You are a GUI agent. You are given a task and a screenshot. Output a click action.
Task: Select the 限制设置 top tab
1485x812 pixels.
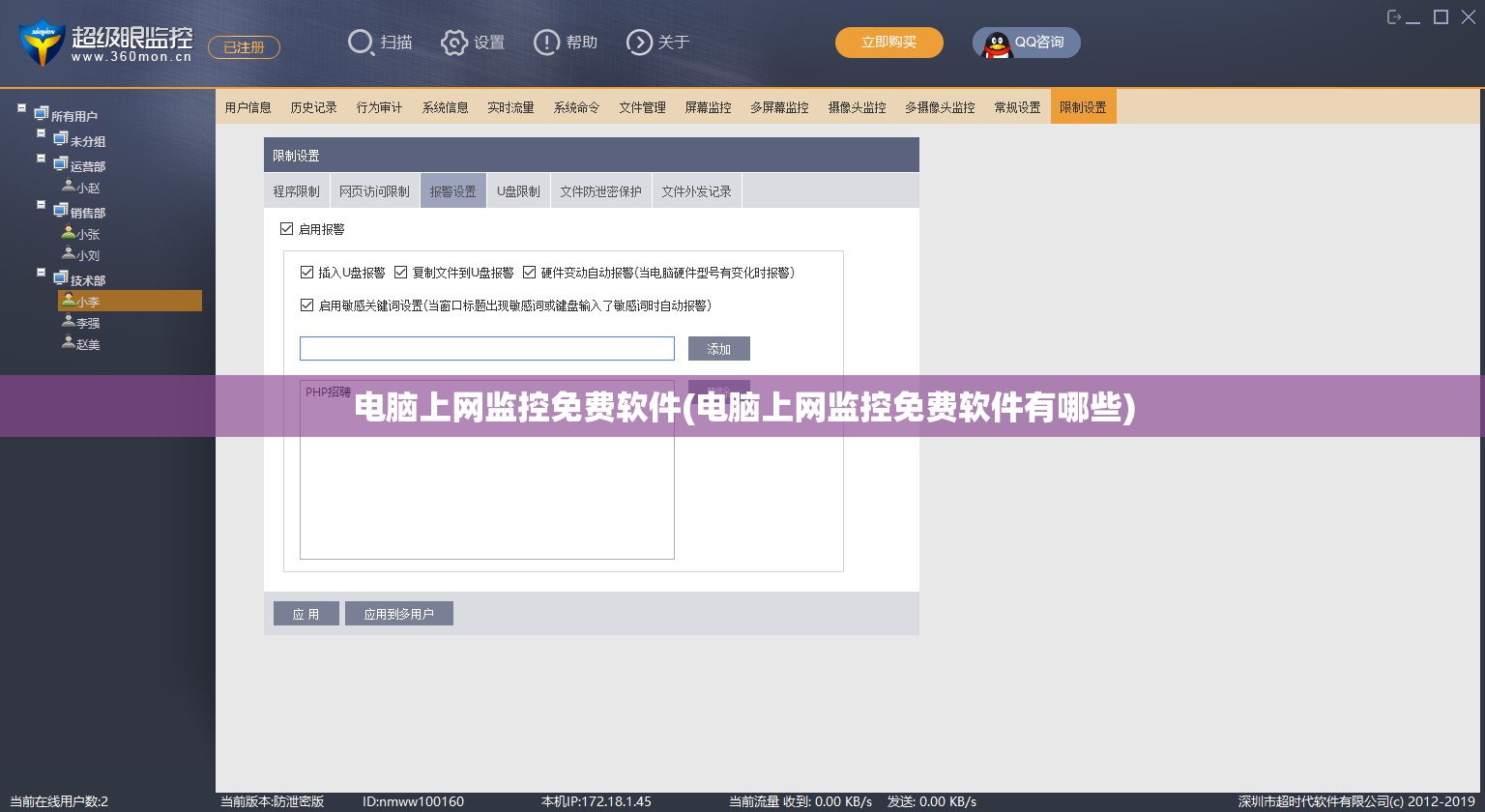point(1084,107)
